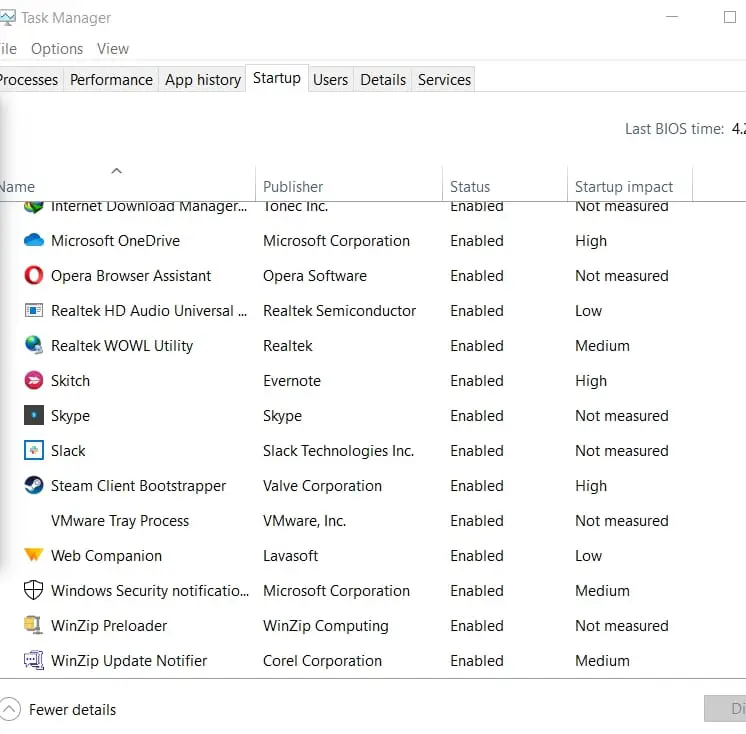This screenshot has height=734, width=746.
Task: Switch to the Processes tab
Action: 29,79
